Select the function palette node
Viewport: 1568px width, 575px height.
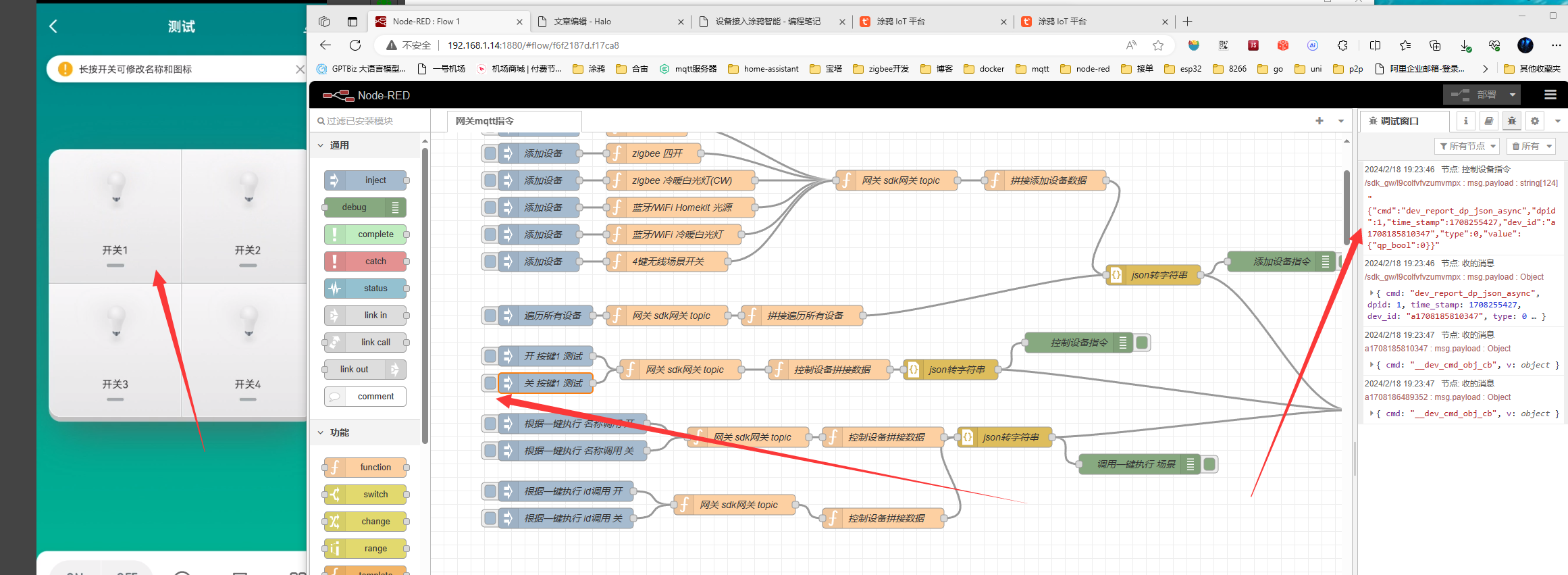[365, 468]
